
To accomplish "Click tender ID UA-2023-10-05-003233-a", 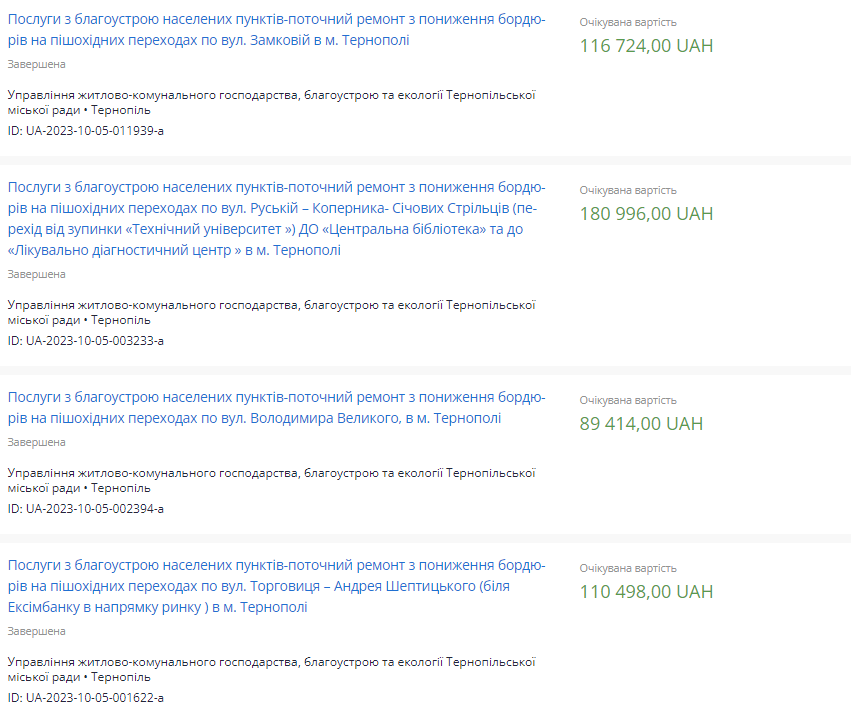I will pos(85,340).
